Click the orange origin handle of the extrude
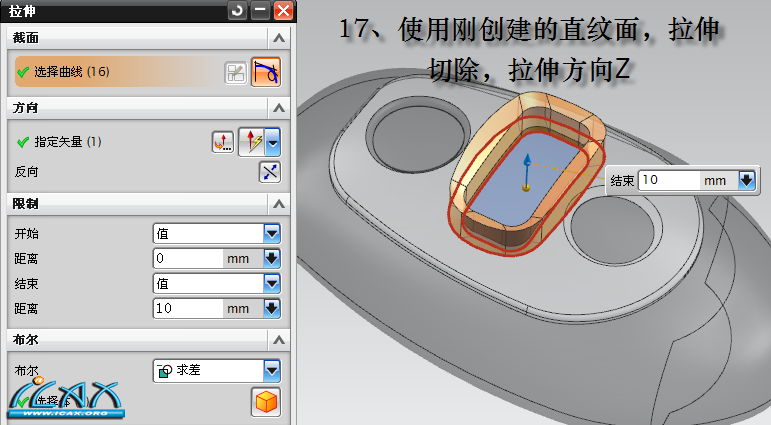This screenshot has width=771, height=425. click(526, 187)
